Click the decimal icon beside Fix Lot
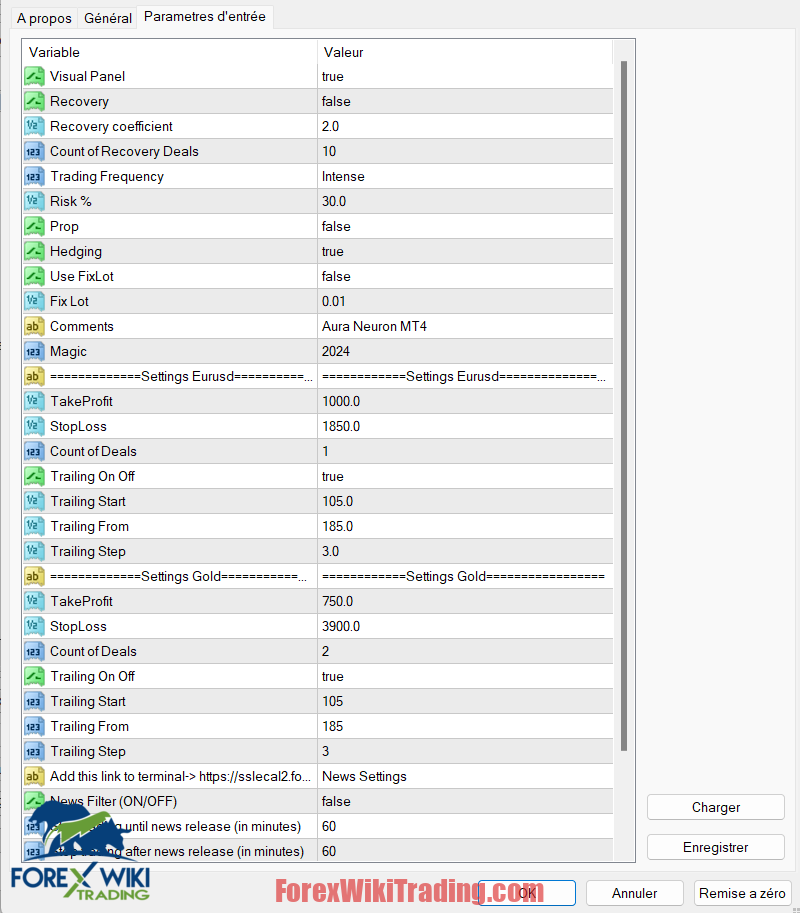This screenshot has height=913, width=800. tap(34, 301)
